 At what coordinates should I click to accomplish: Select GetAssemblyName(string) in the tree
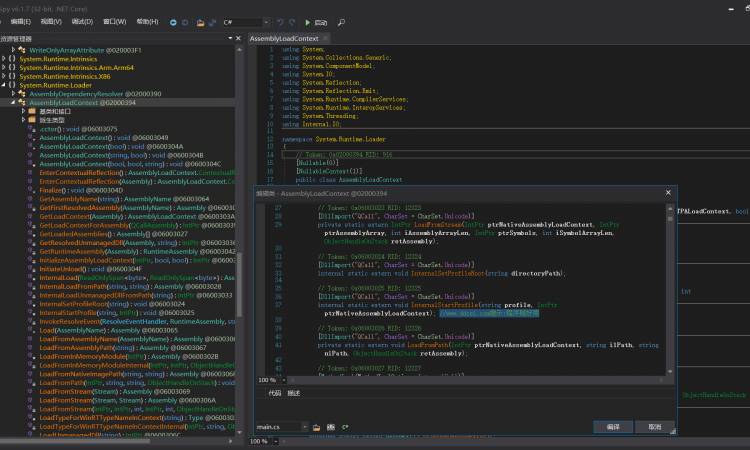coord(124,199)
